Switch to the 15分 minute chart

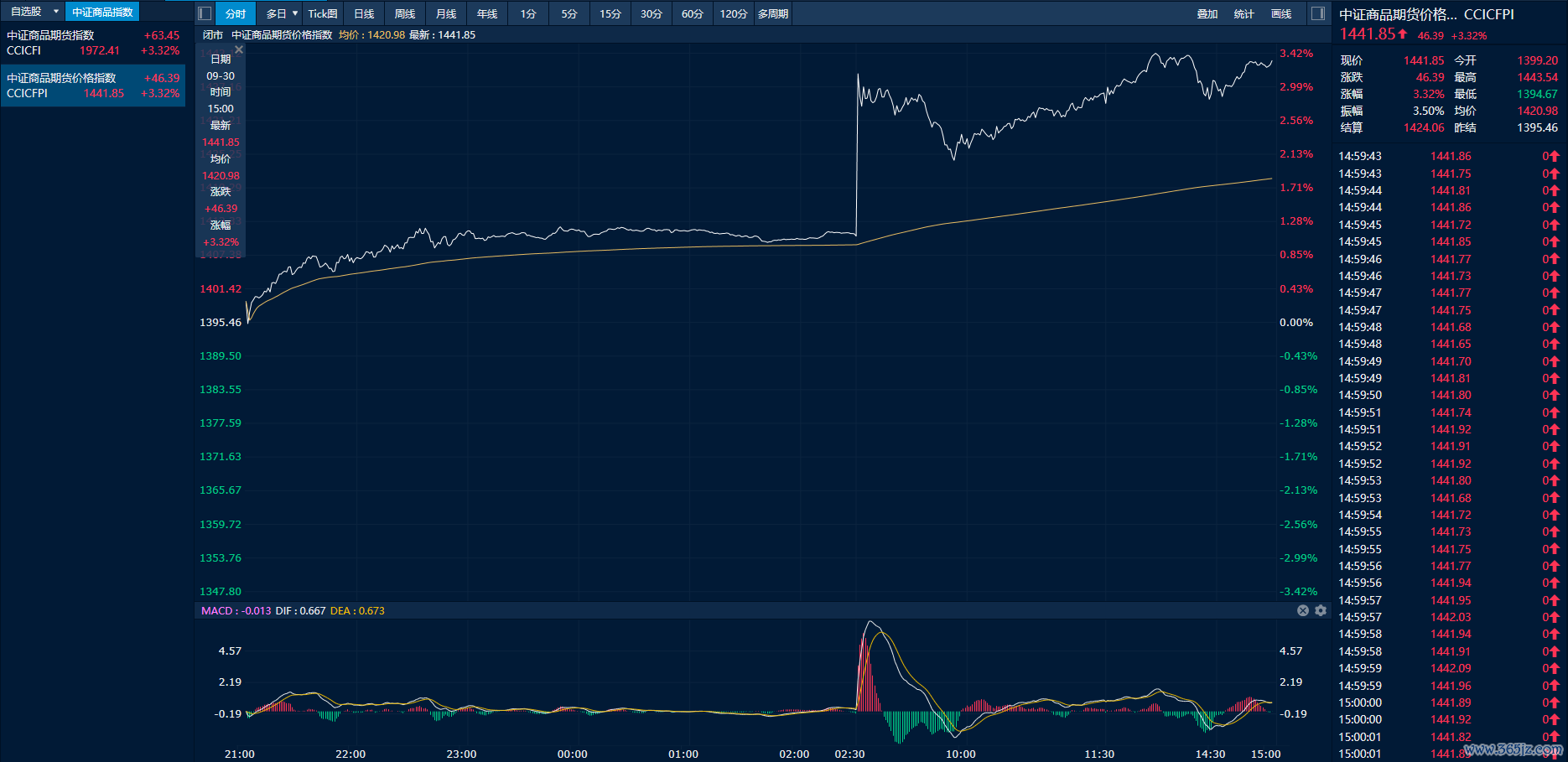pos(610,13)
